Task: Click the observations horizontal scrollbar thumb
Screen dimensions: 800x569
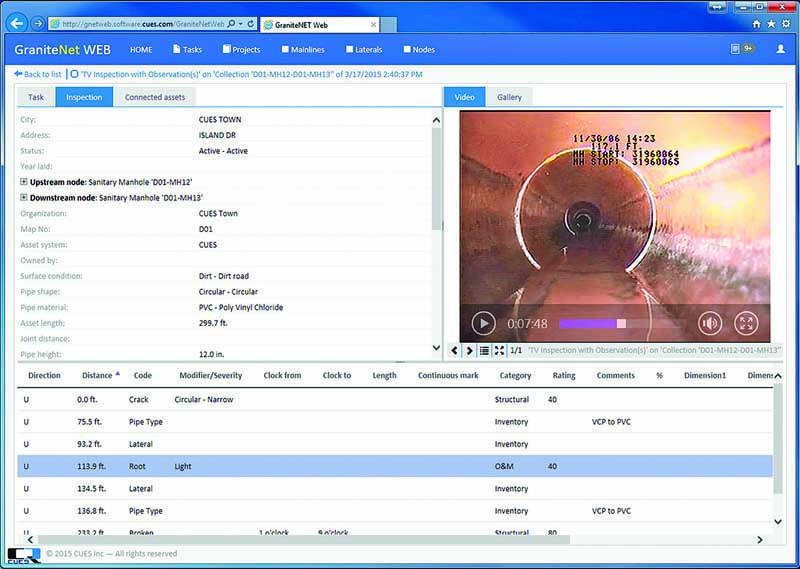Action: pyautogui.click(x=304, y=540)
